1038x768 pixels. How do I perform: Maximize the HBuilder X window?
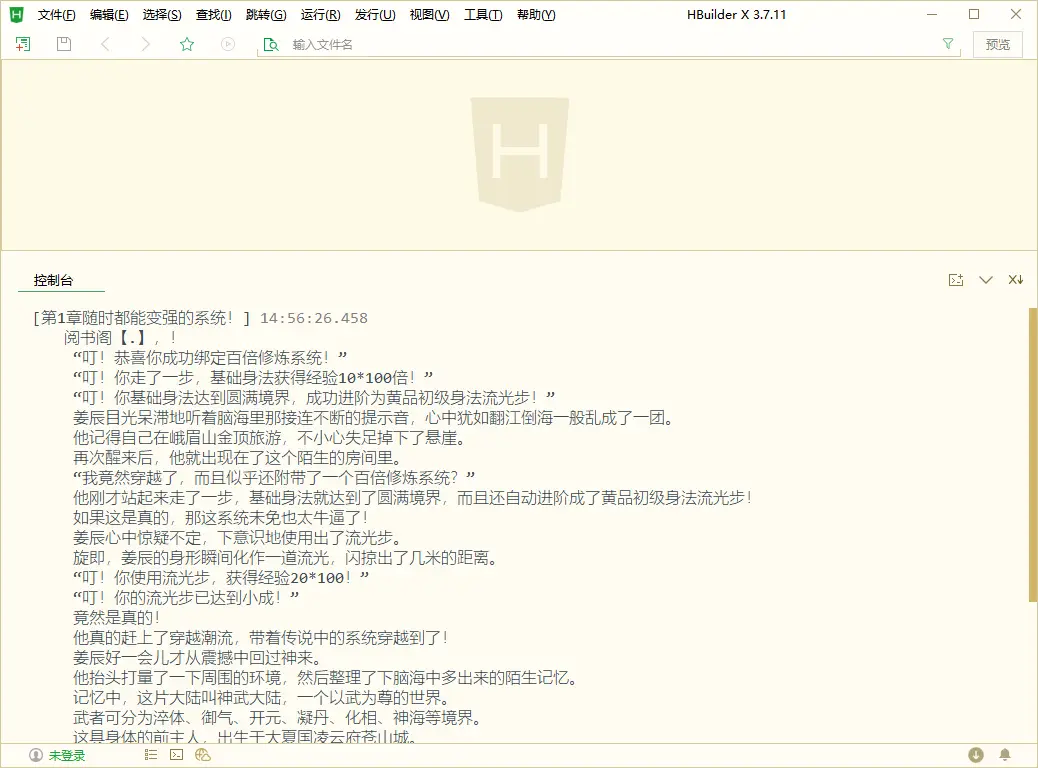tap(974, 14)
